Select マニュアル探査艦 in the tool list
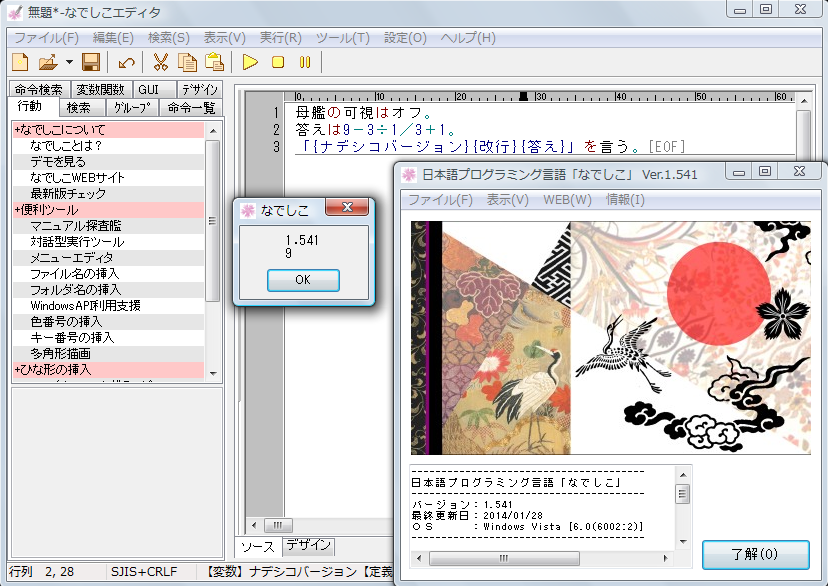Screen dimensions: 828x586 (x=74, y=226)
